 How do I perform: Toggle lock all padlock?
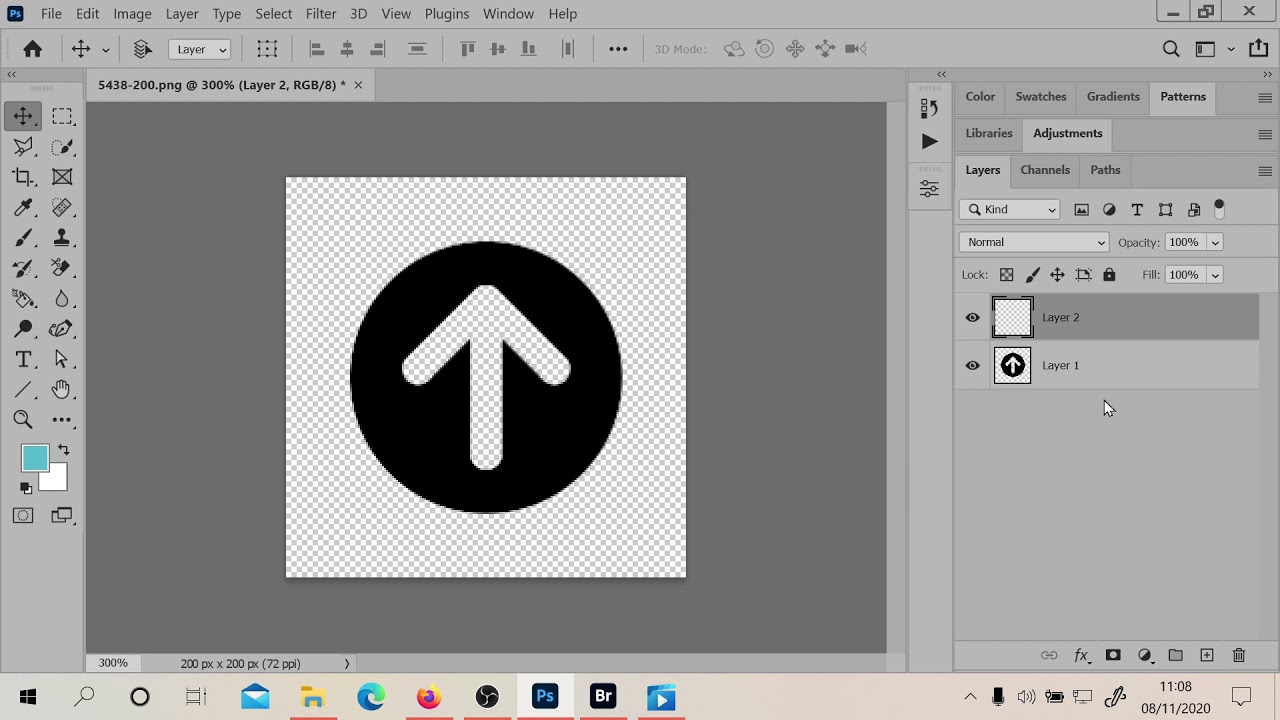[1109, 275]
